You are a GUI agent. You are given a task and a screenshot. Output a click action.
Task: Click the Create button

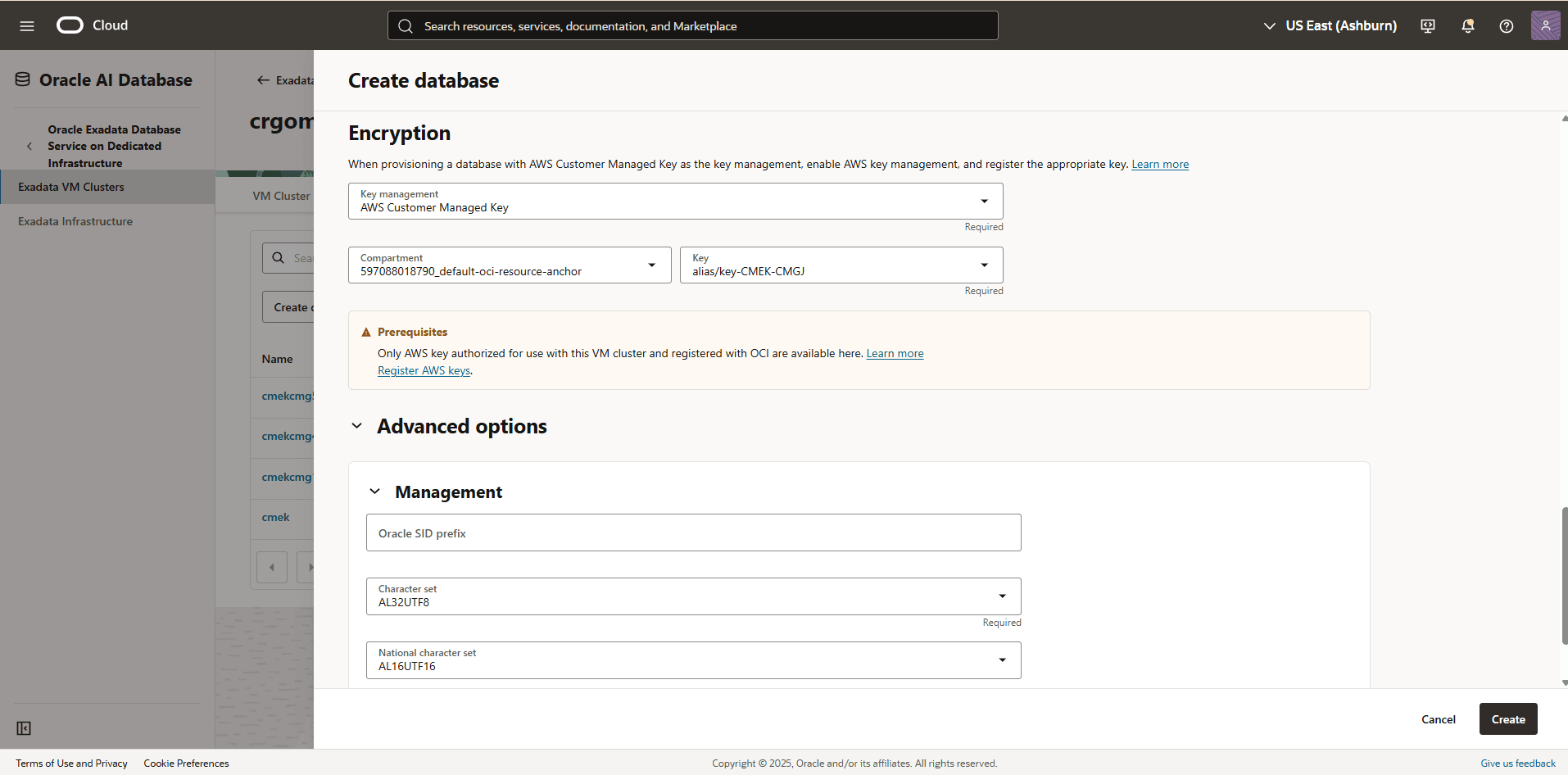coord(1507,718)
